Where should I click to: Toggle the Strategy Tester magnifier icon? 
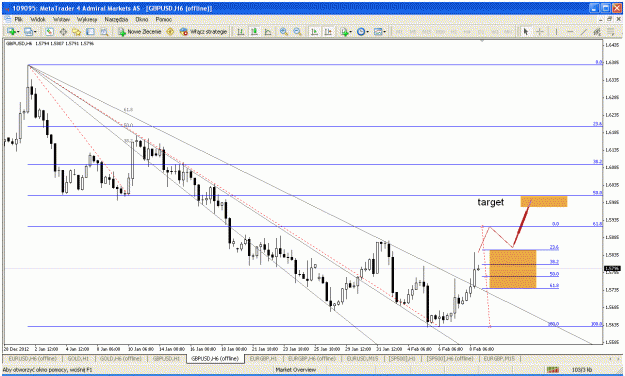click(104, 31)
